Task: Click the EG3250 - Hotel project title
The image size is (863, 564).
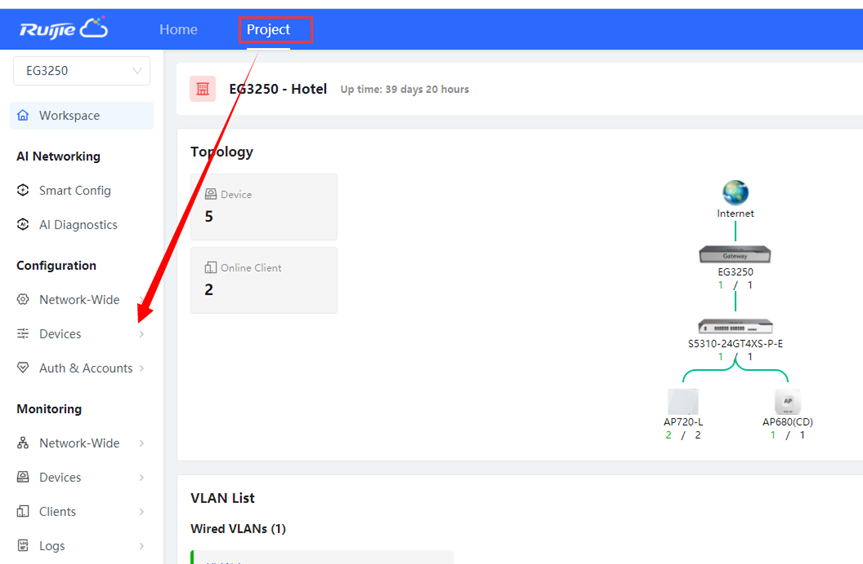Action: click(x=278, y=89)
